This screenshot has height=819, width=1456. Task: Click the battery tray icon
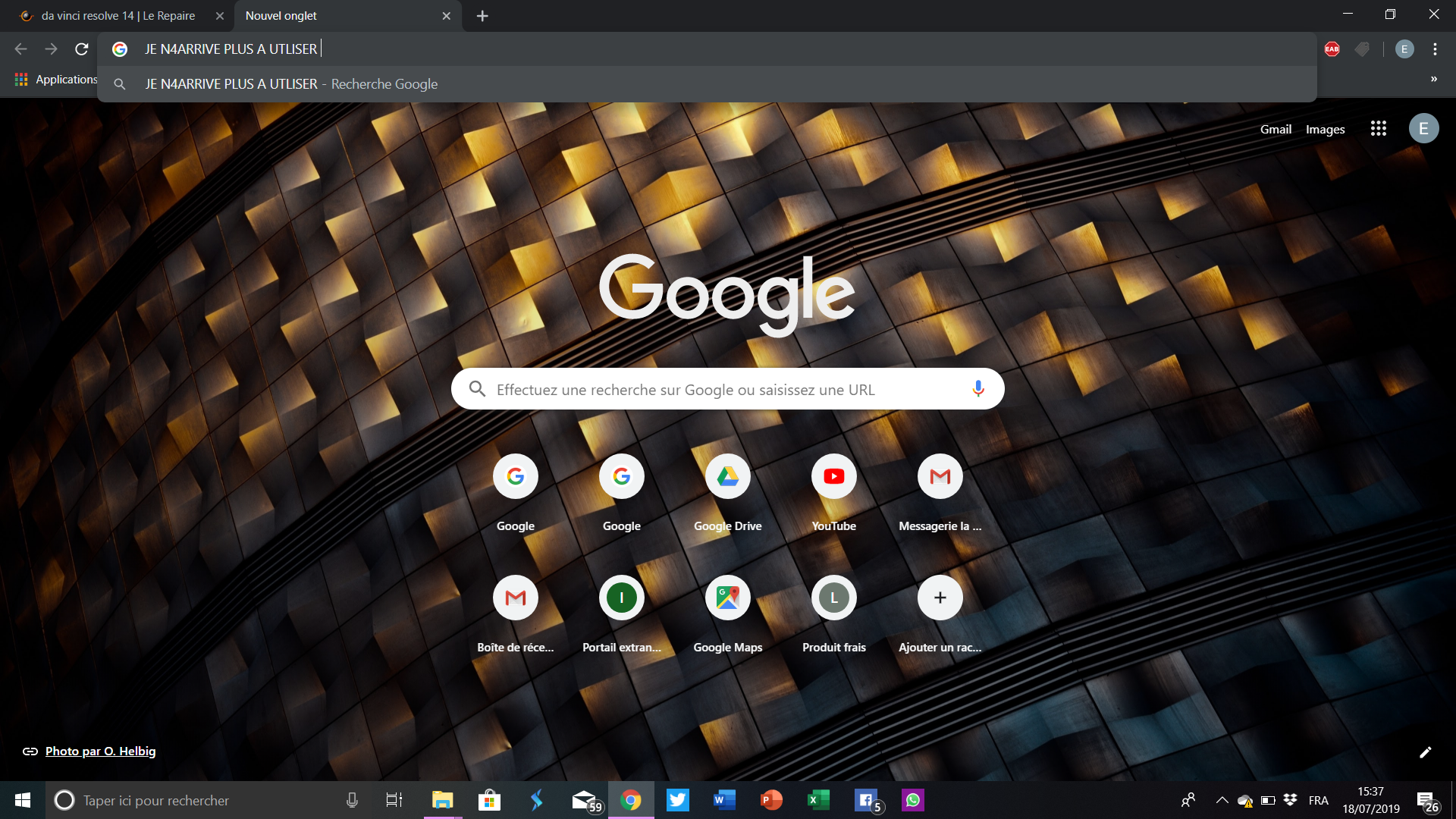[1268, 800]
